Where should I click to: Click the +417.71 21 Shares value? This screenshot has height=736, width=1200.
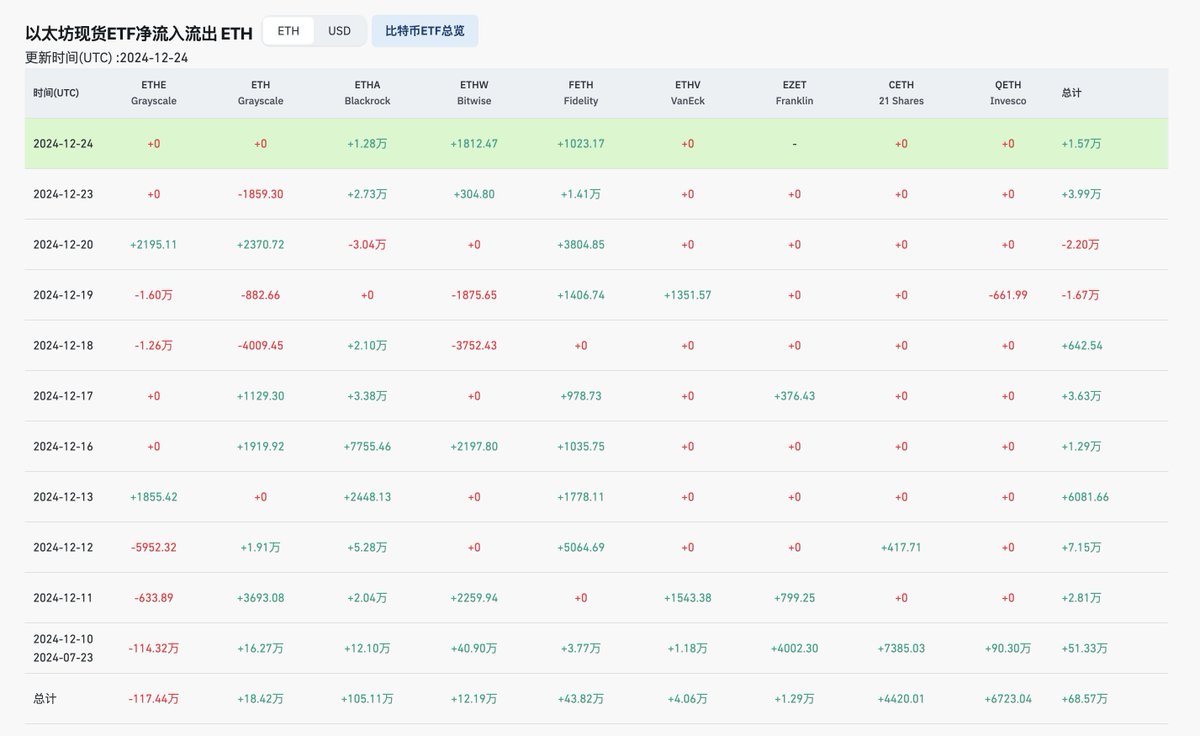click(901, 547)
